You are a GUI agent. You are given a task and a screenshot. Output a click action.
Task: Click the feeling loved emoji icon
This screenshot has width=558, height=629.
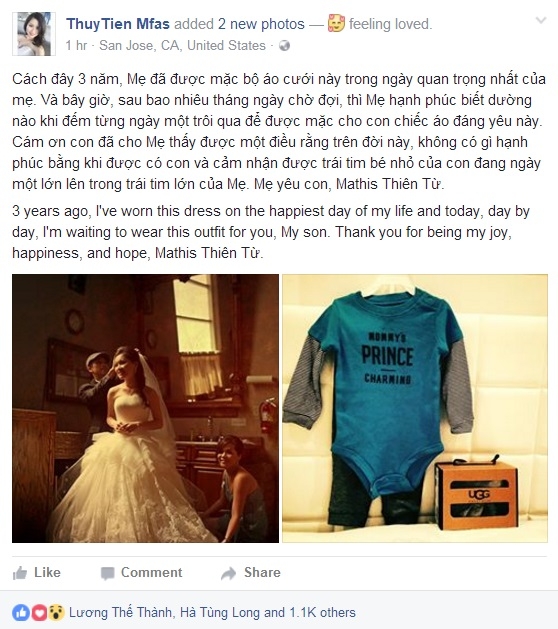336,24
